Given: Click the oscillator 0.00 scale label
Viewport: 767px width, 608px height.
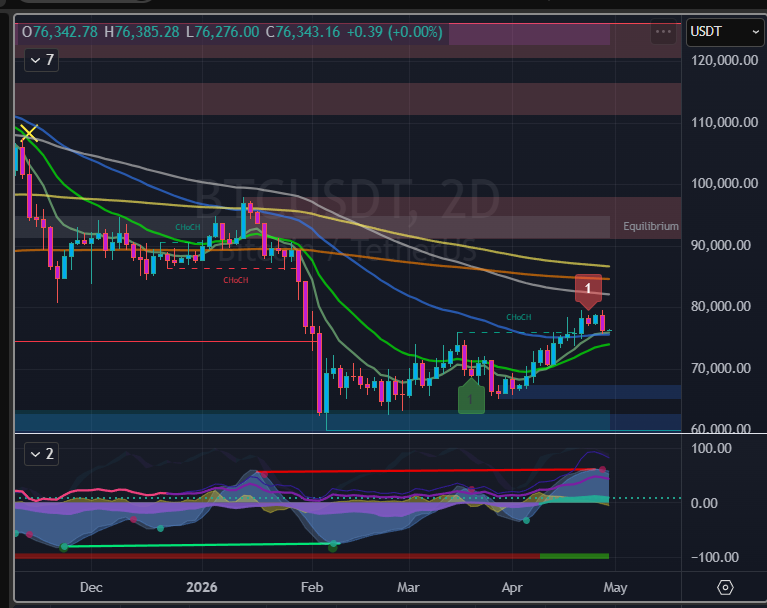Looking at the screenshot, I should (x=704, y=503).
